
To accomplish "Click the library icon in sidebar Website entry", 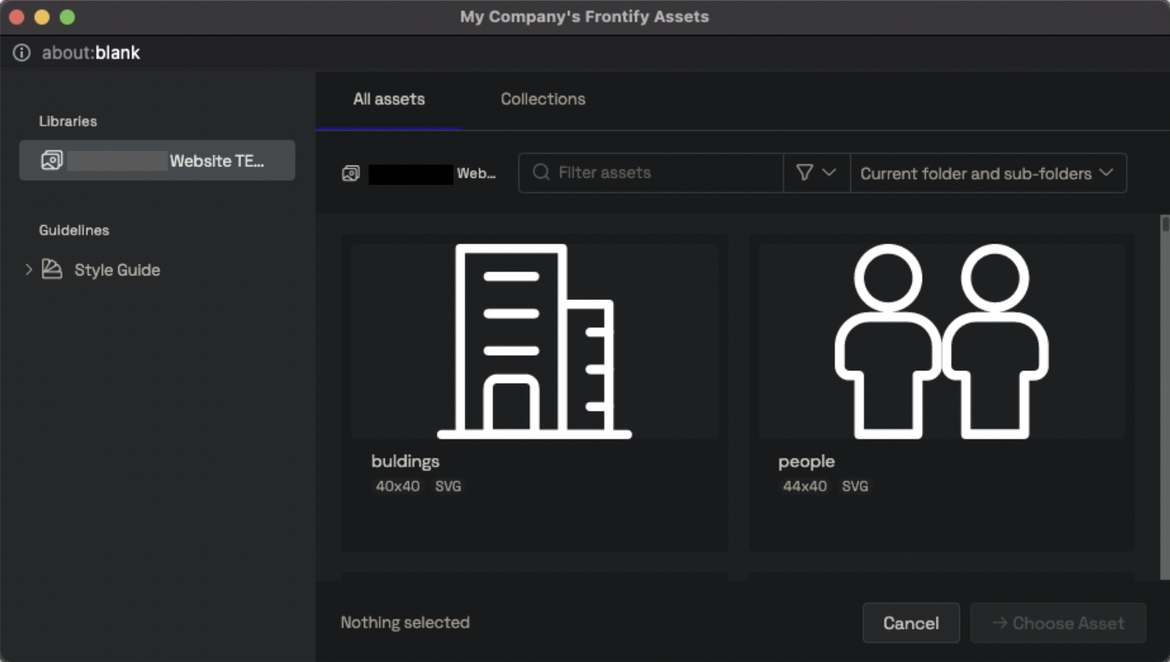I will (51, 160).
